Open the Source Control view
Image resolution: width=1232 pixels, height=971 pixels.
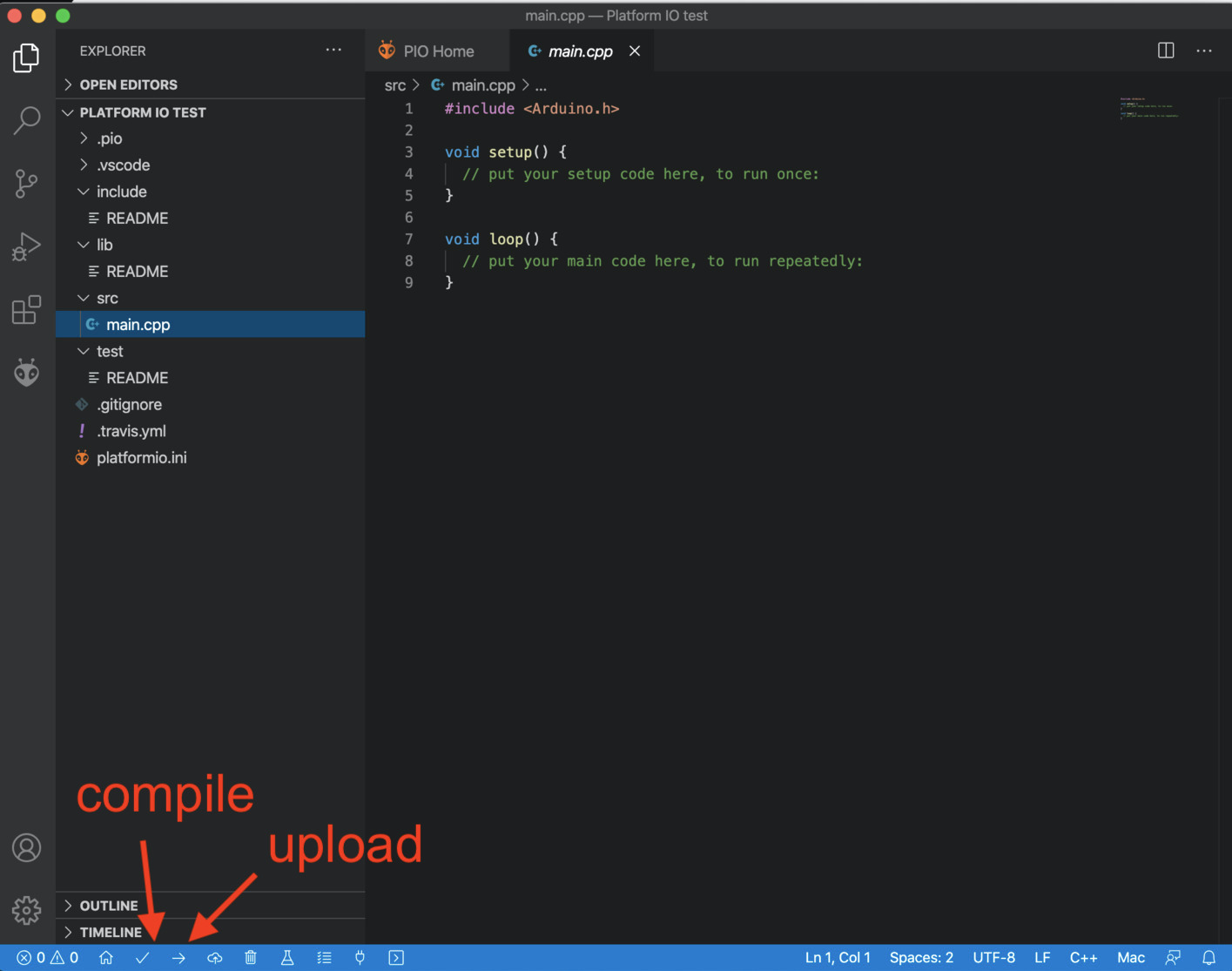26,183
